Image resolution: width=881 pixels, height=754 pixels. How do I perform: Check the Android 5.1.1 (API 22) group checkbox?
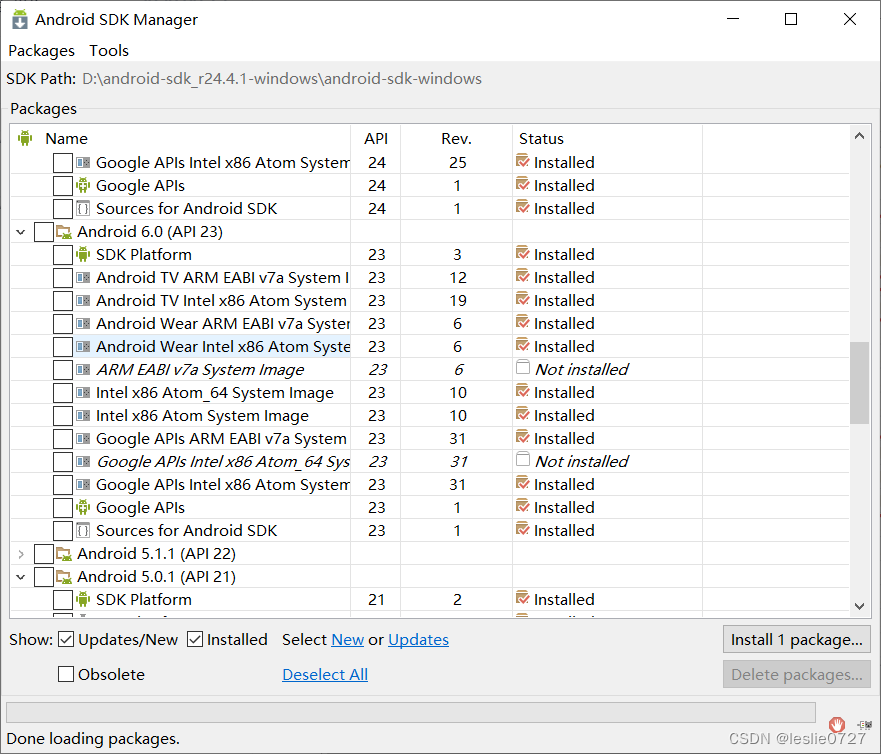click(44, 553)
